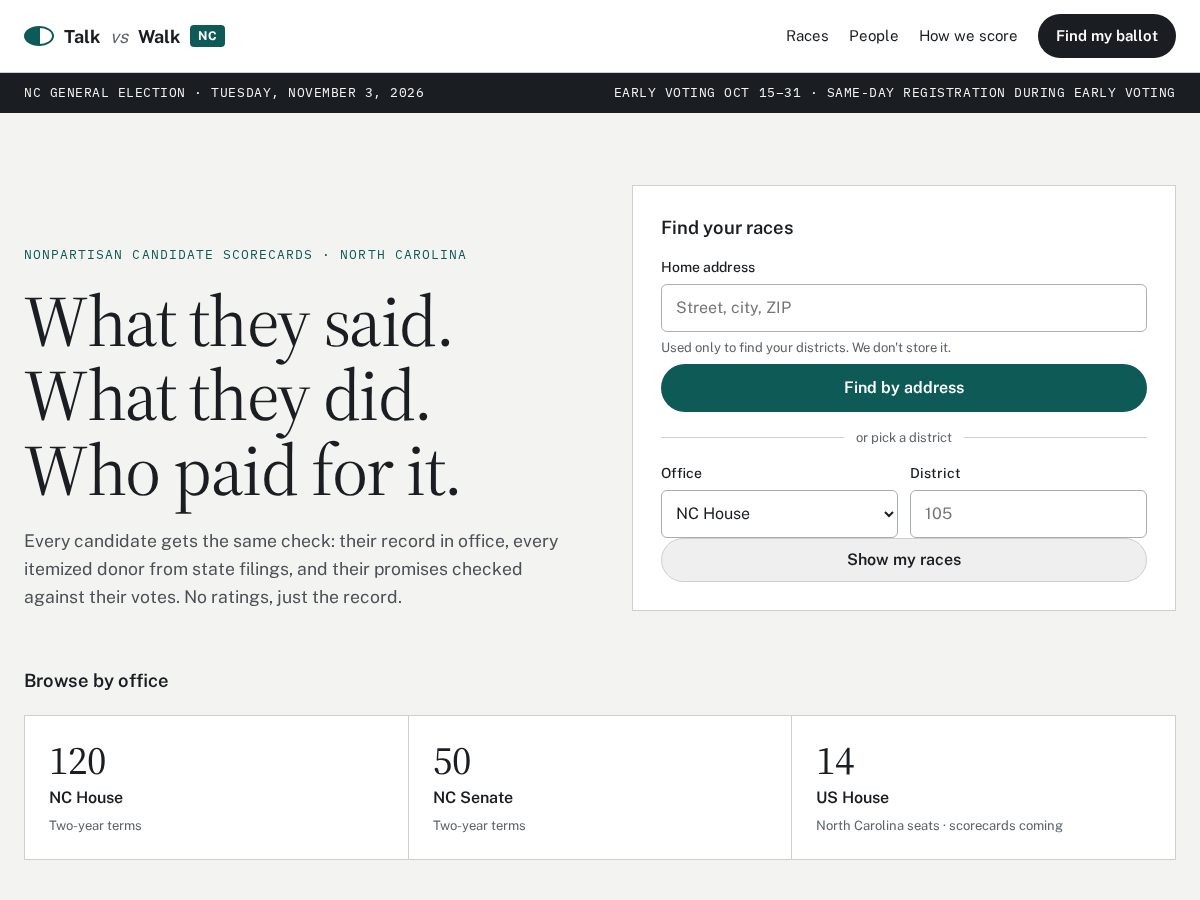Click 'Every candidate gets the same check' paragraph

coord(291,569)
